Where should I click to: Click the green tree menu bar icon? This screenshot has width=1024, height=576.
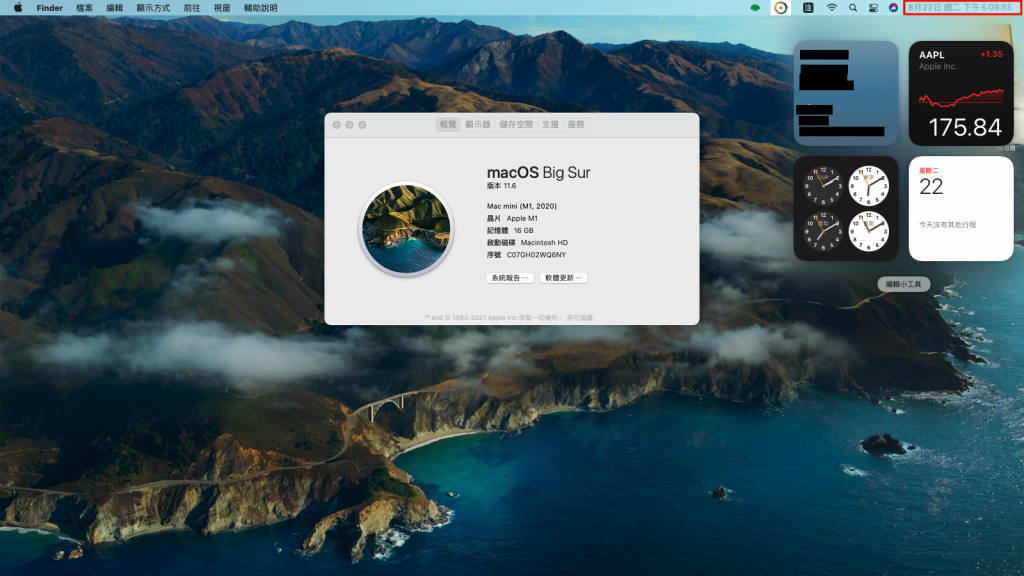755,8
